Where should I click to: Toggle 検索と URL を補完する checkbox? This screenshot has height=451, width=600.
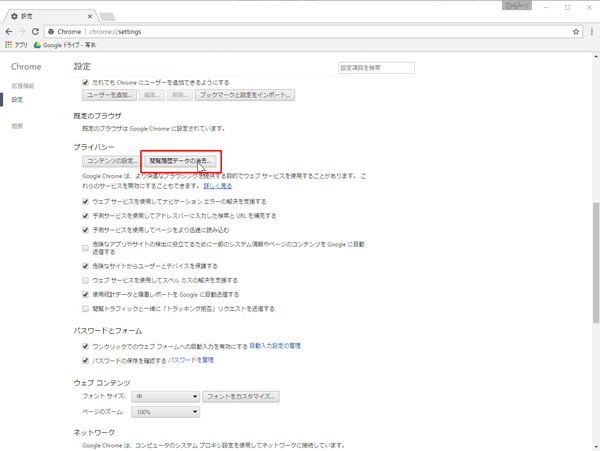coord(85,216)
